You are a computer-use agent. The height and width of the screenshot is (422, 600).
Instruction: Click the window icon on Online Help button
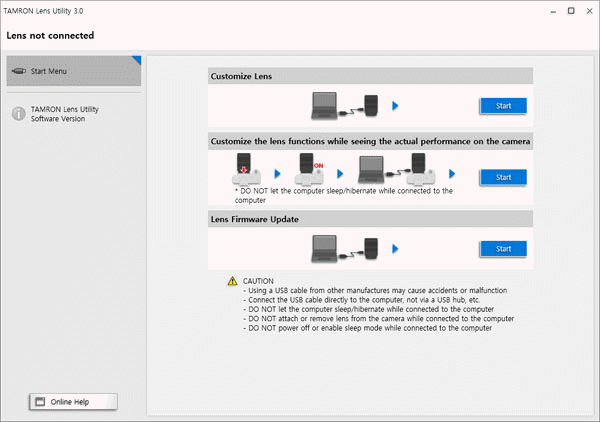pyautogui.click(x=40, y=402)
